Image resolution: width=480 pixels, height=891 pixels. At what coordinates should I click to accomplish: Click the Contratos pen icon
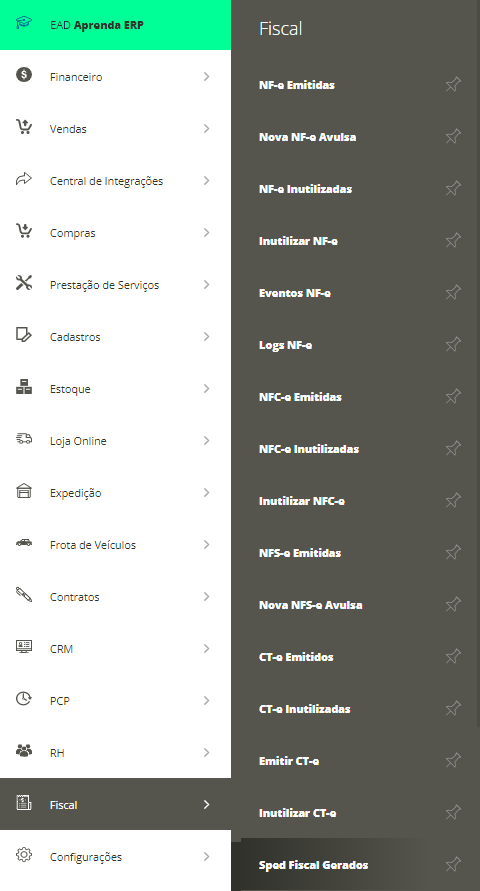[x=24, y=594]
